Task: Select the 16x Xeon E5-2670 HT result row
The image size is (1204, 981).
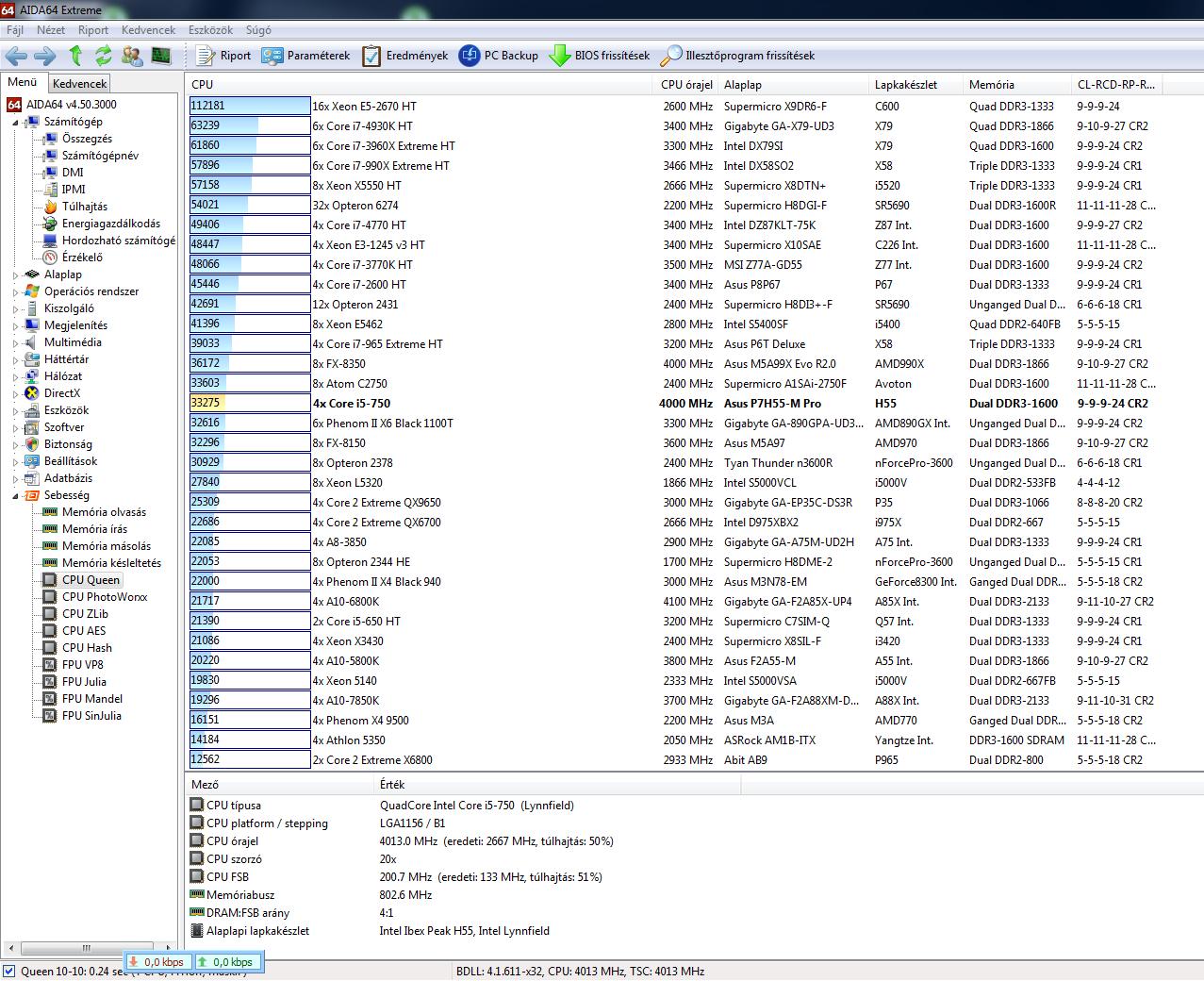Action: point(694,107)
